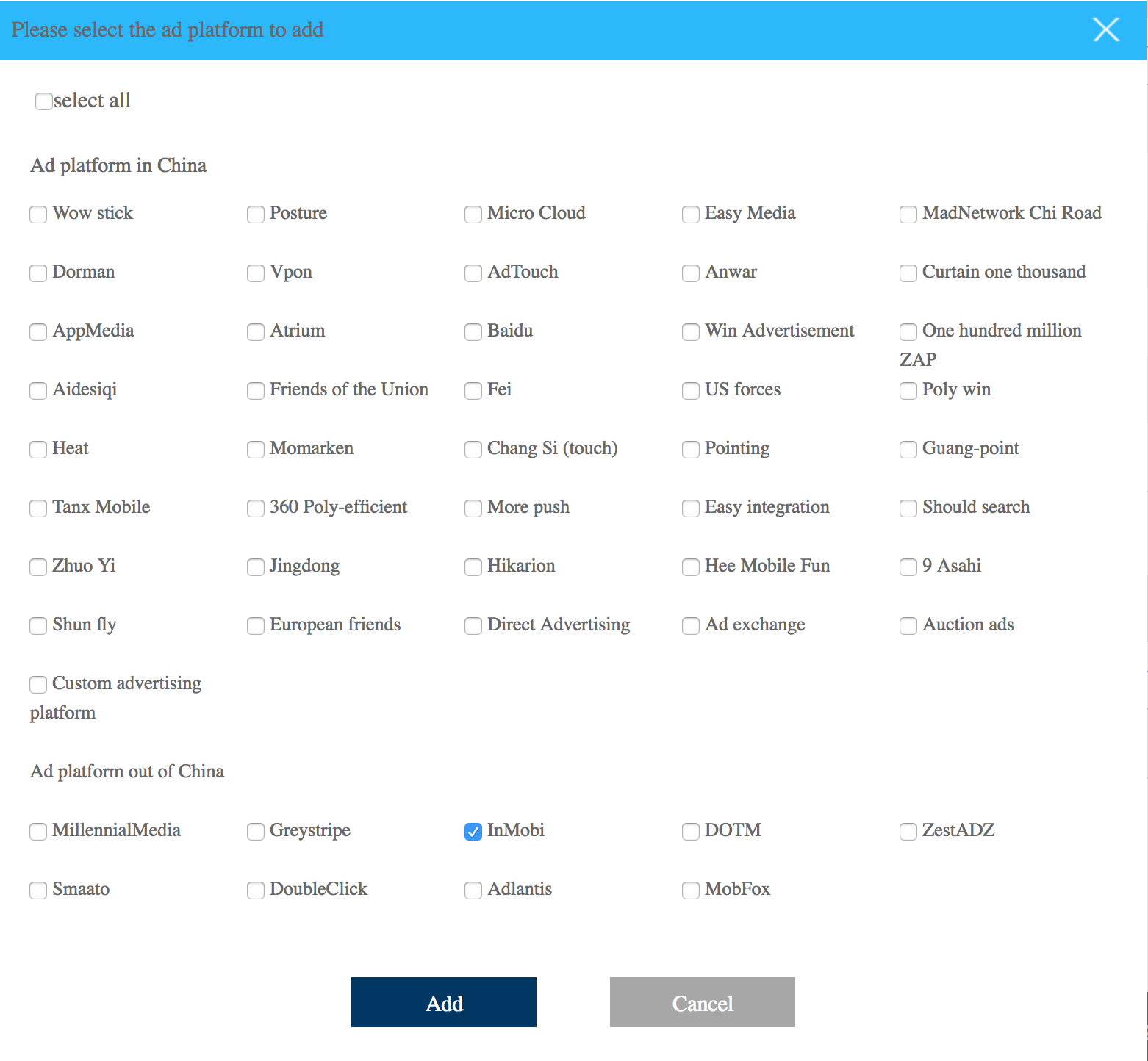Screen dimensions: 1148x1061
Task: Check the Adlantis checkbox
Action: [x=473, y=891]
